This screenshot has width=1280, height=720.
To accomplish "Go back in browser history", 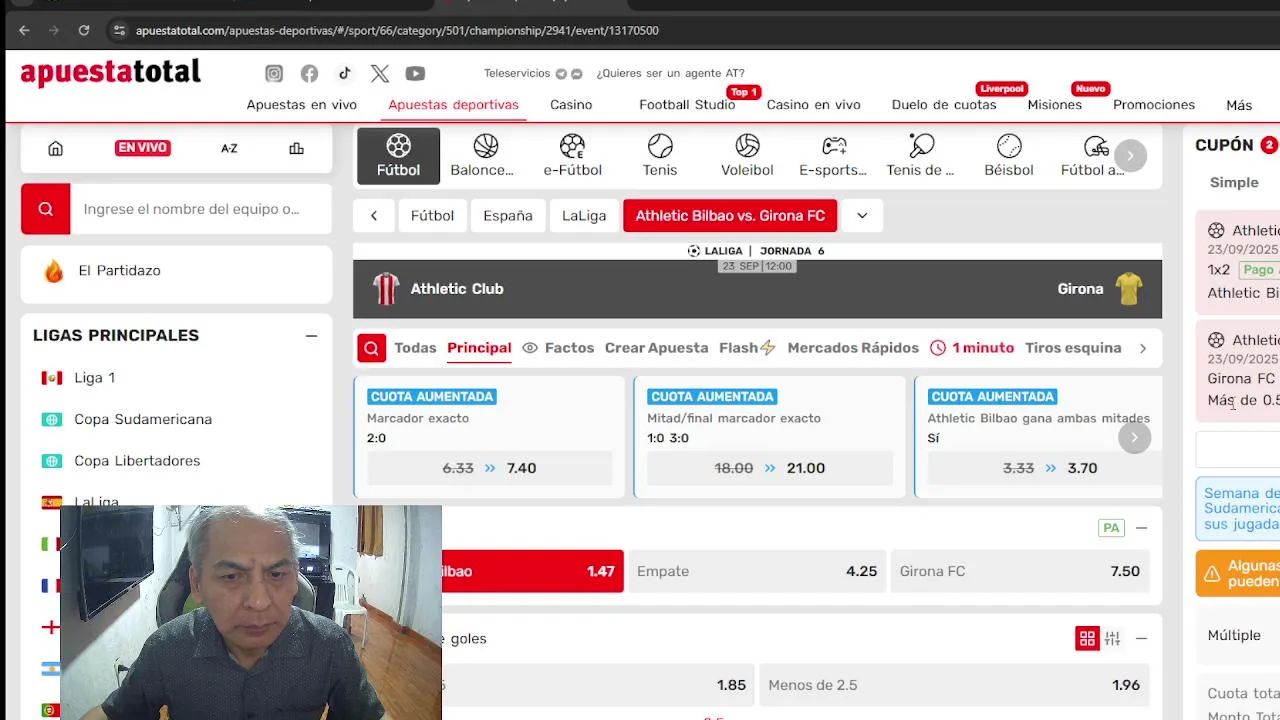I will (24, 30).
